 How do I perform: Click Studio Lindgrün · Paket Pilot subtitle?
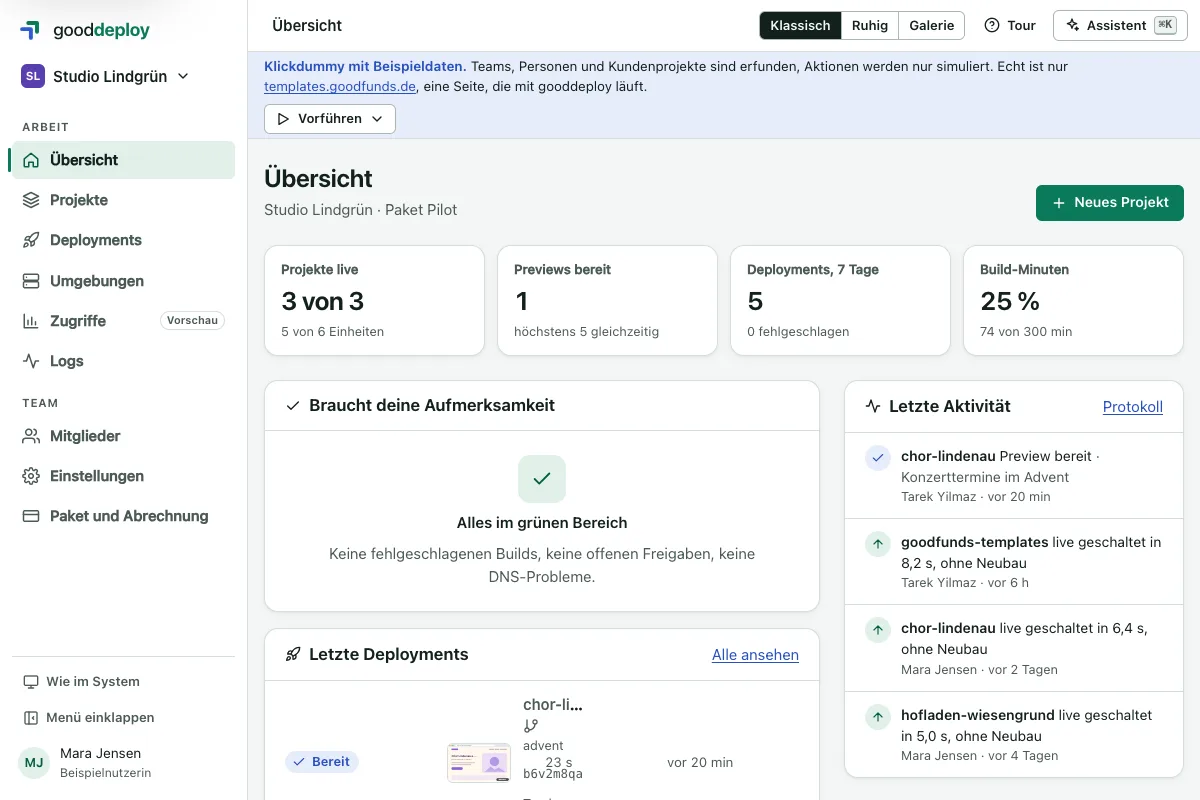[361, 210]
